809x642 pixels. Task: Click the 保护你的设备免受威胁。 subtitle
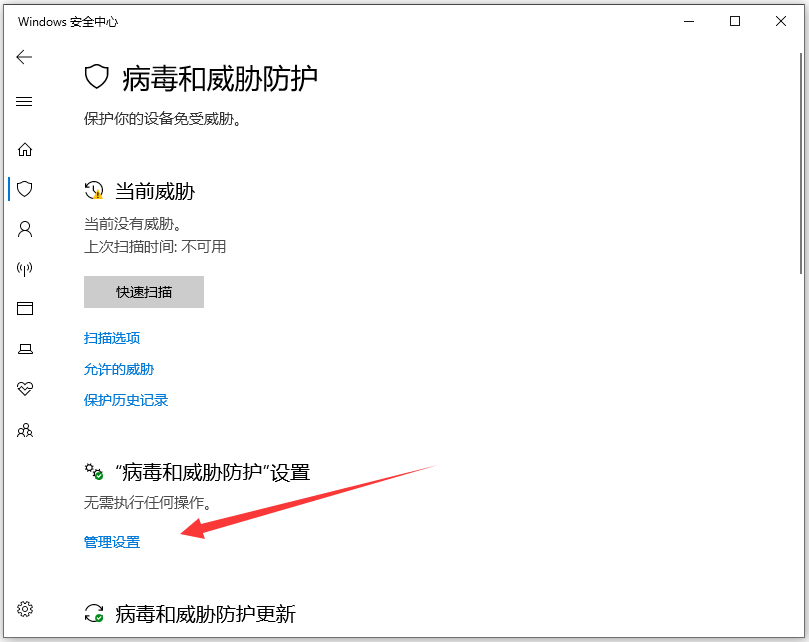(x=163, y=119)
